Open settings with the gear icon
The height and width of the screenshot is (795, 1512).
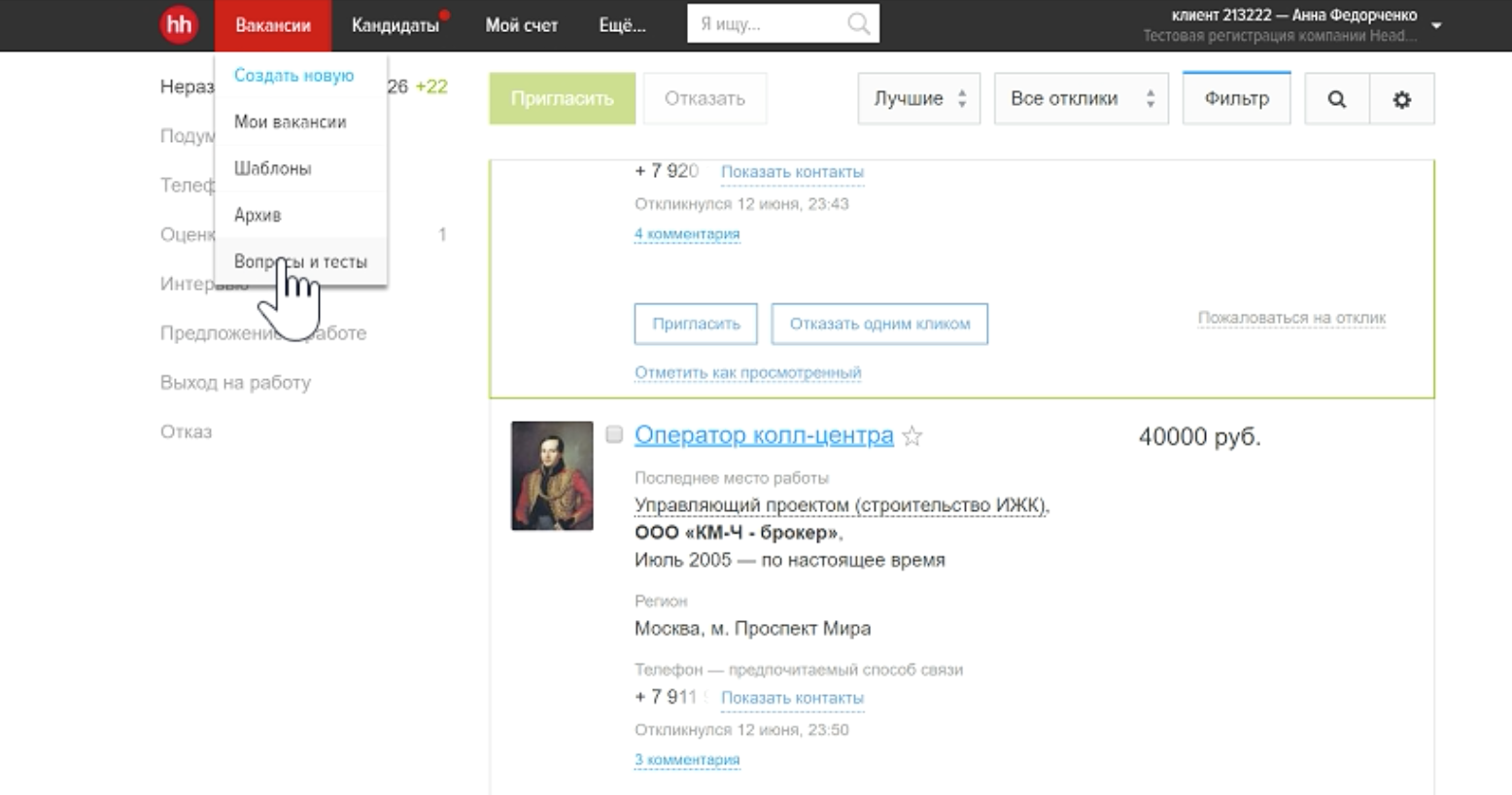coord(1401,99)
